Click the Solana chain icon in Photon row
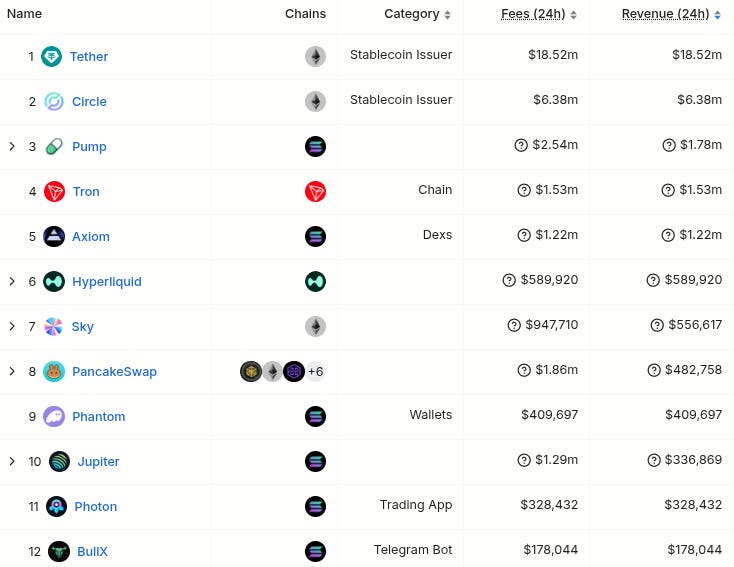 tap(316, 506)
